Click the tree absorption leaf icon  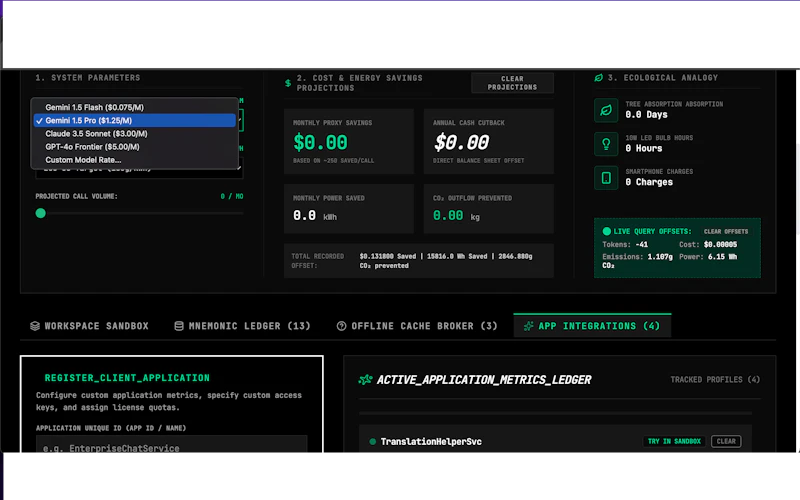[606, 110]
